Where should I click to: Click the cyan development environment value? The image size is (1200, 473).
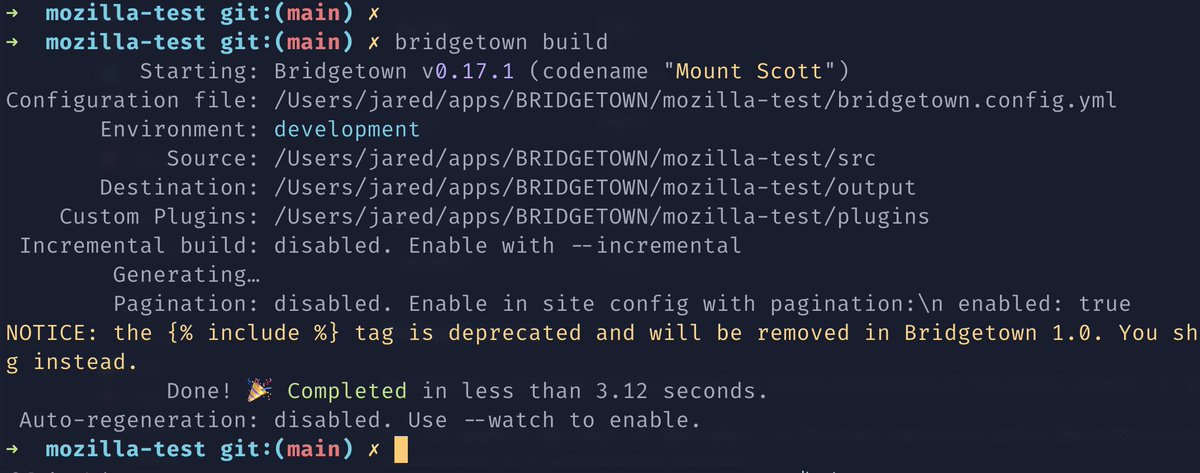click(347, 130)
